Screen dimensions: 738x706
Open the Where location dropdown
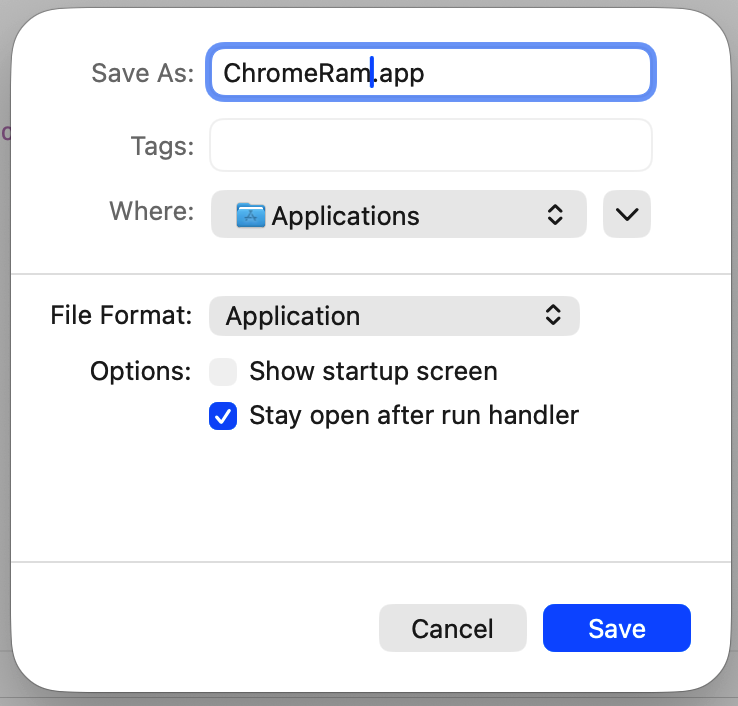tap(399, 215)
